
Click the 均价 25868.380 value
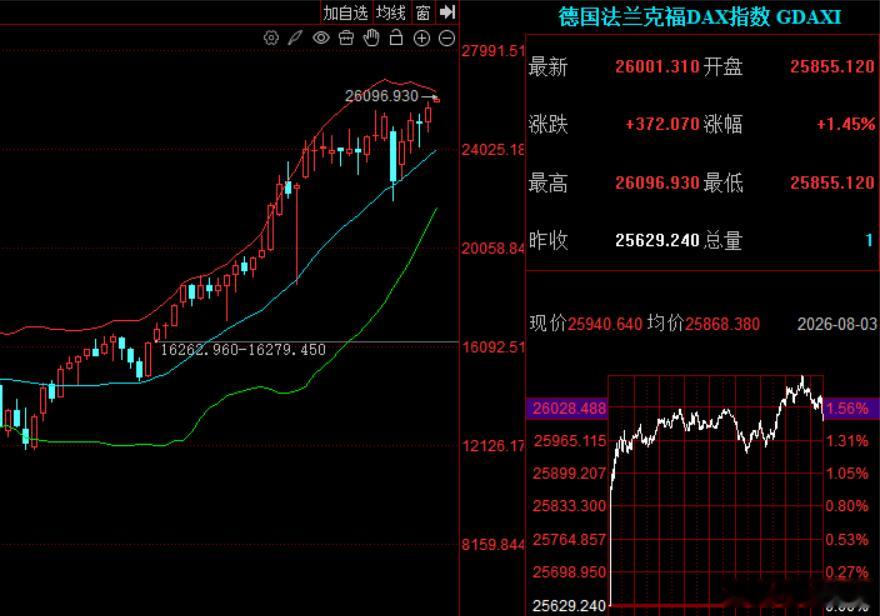point(722,324)
